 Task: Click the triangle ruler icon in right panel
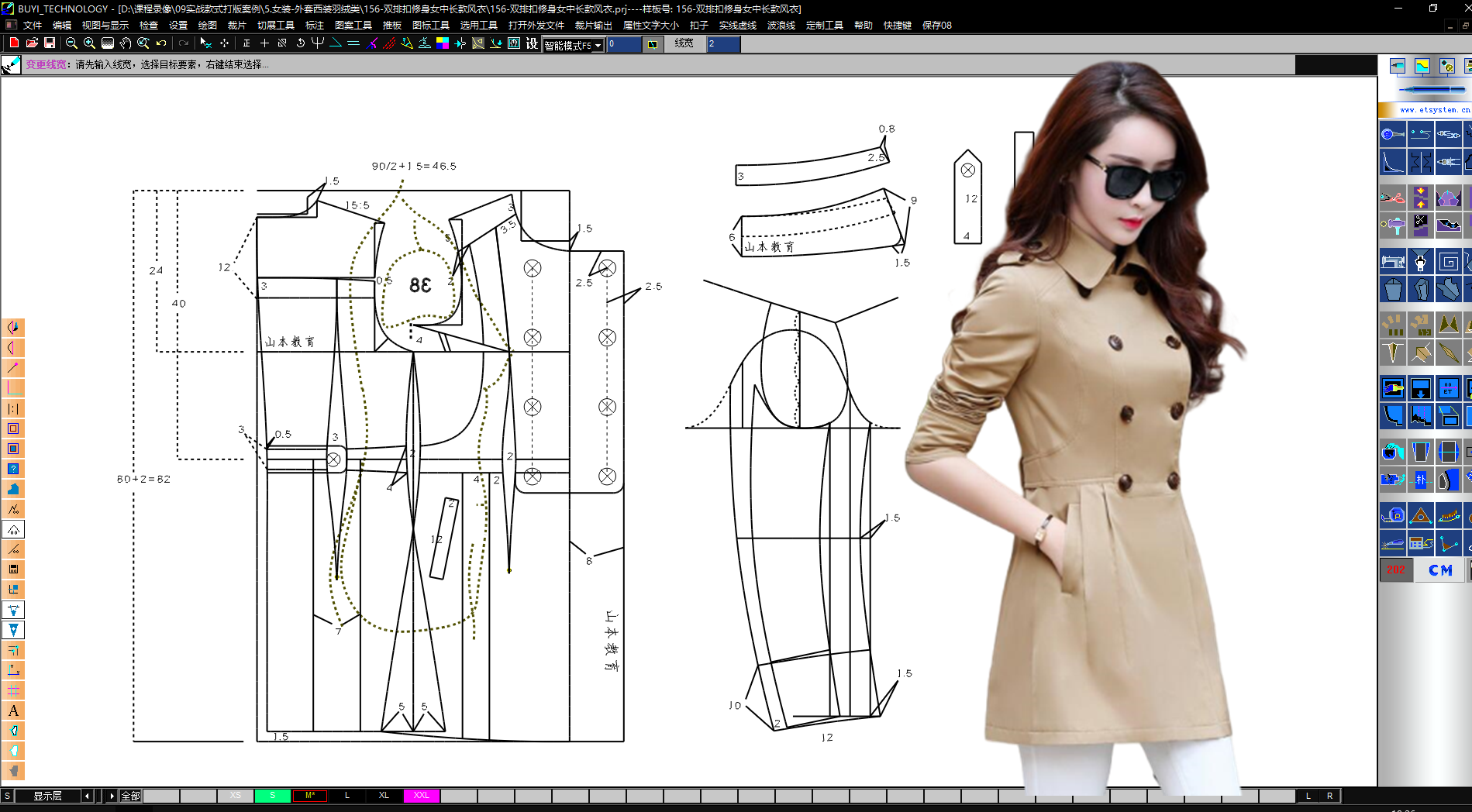tap(1421, 515)
